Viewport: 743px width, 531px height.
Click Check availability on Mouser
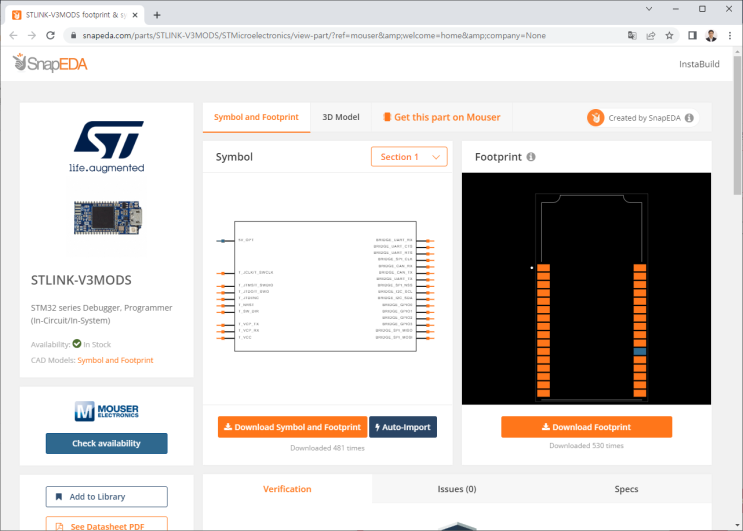pos(107,443)
